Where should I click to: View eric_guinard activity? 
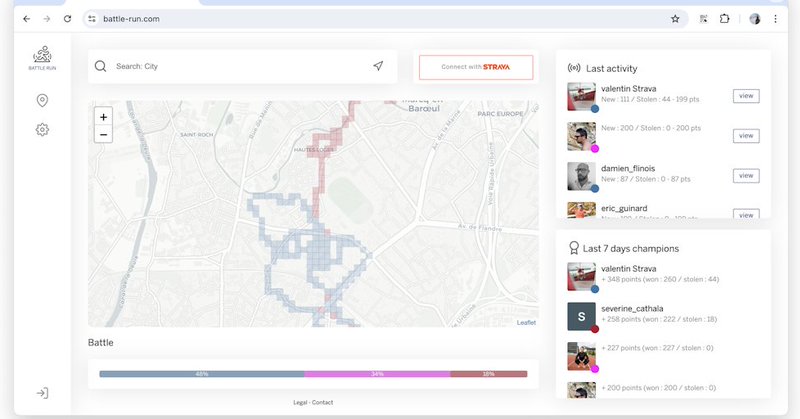coord(746,214)
